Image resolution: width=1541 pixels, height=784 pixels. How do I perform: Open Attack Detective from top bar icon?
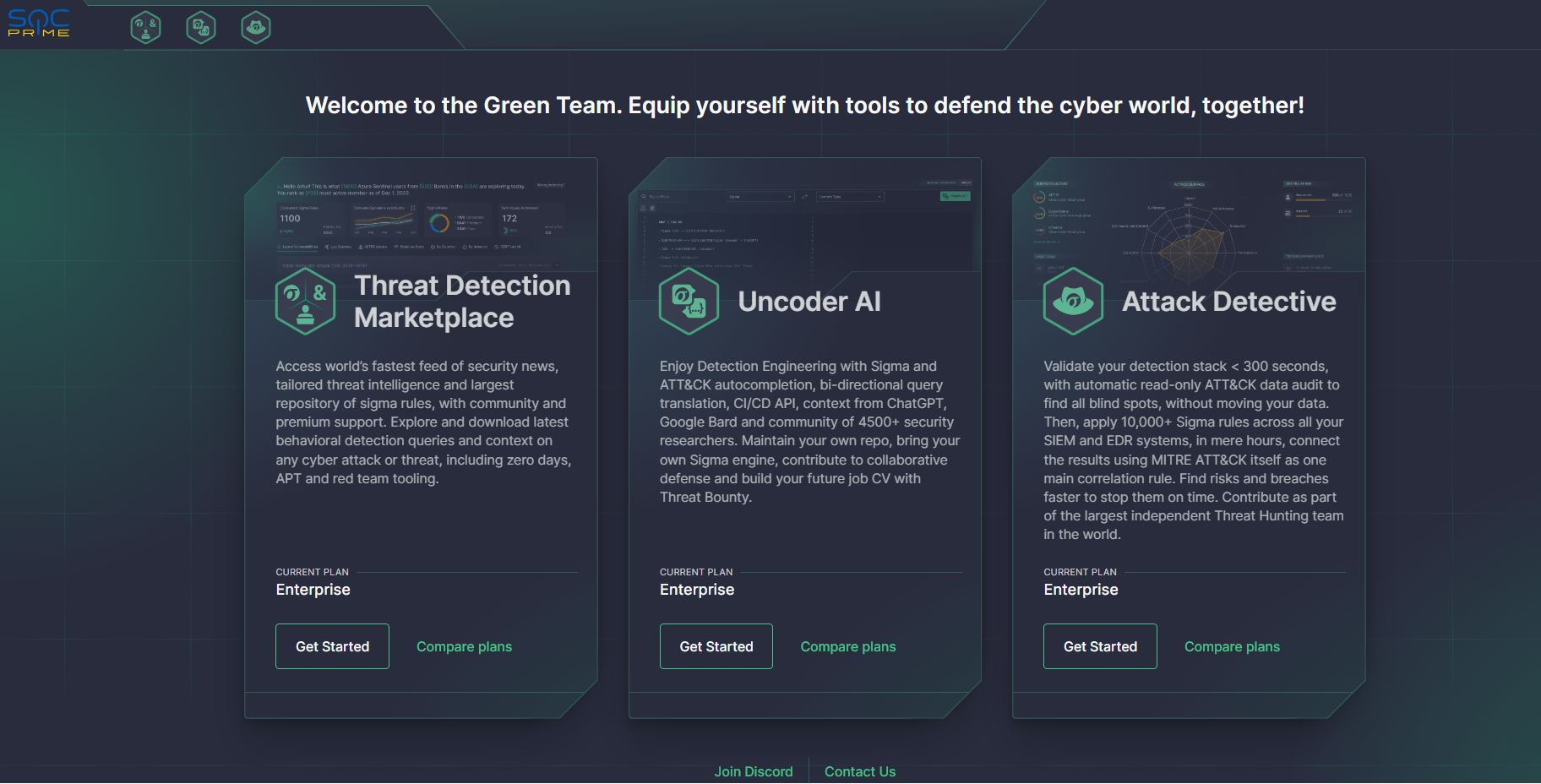click(x=256, y=28)
